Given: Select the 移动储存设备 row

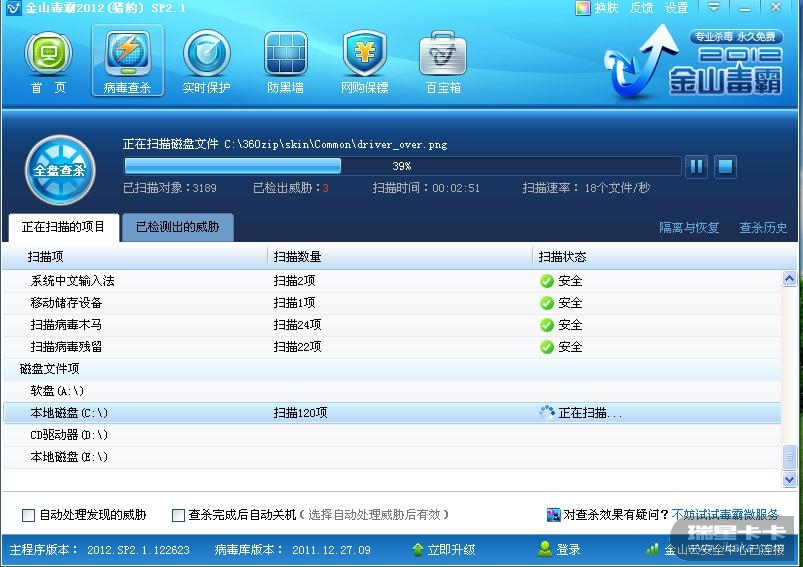Looking at the screenshot, I should (x=392, y=303).
